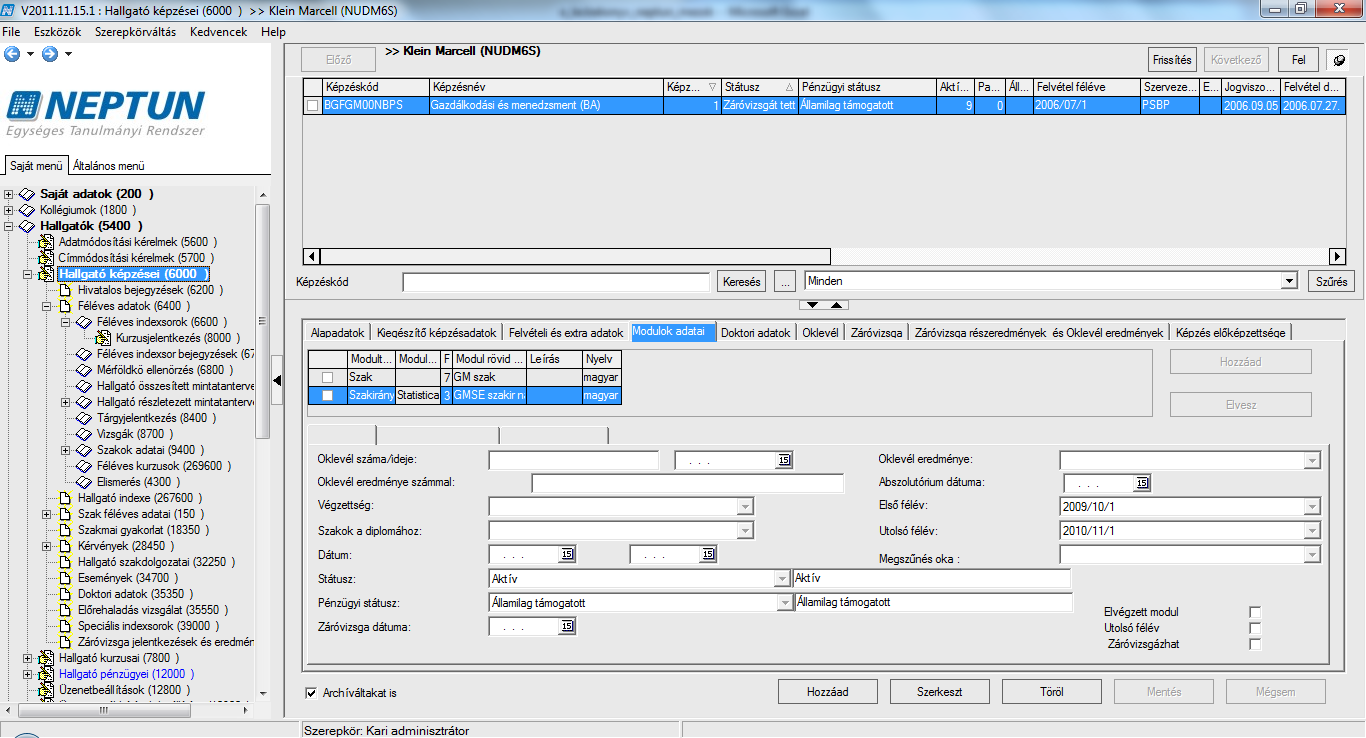This screenshot has height=738, width=1366.
Task: Click the Frissítés button
Action: coord(1172,60)
